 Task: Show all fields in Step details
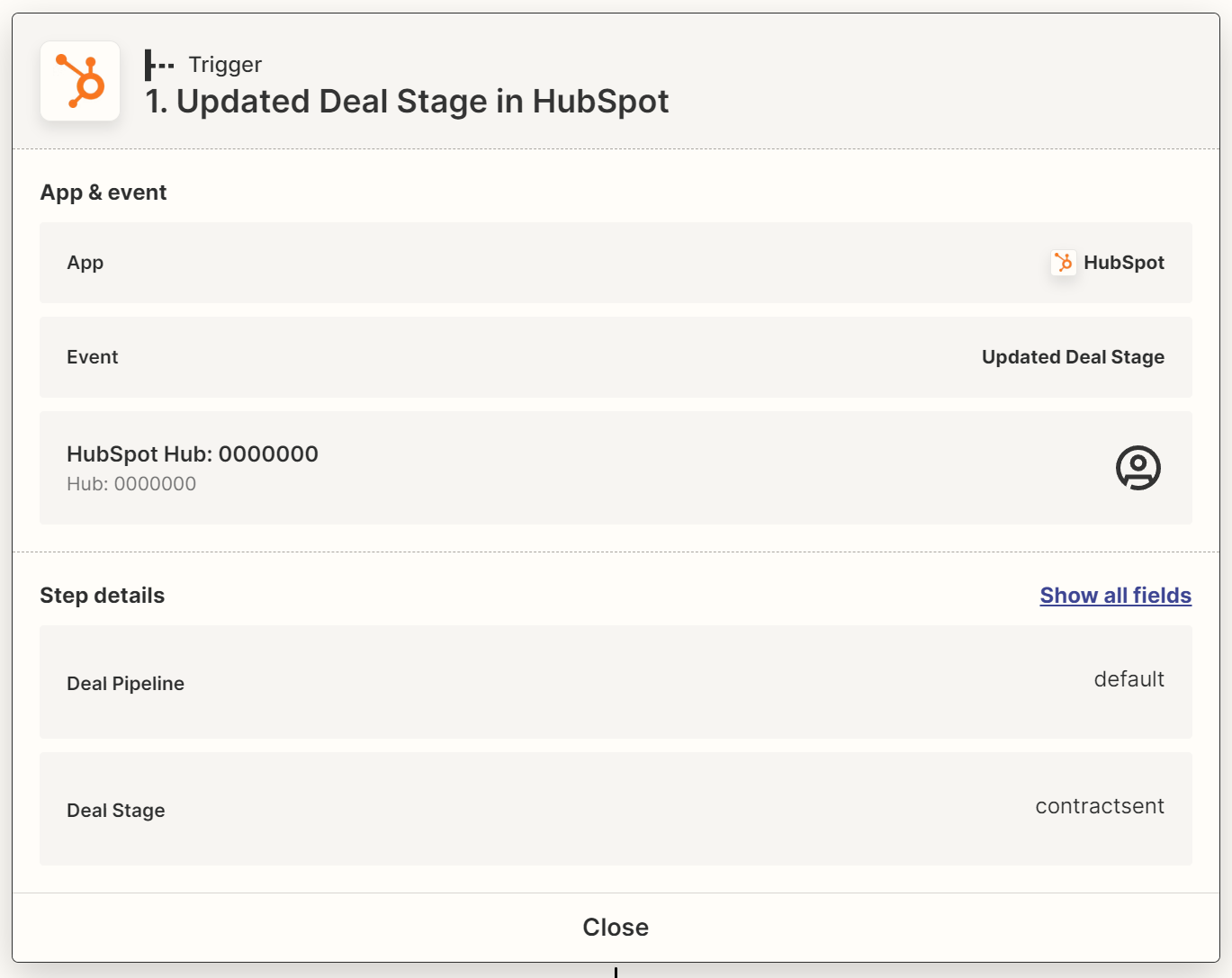tap(1115, 595)
